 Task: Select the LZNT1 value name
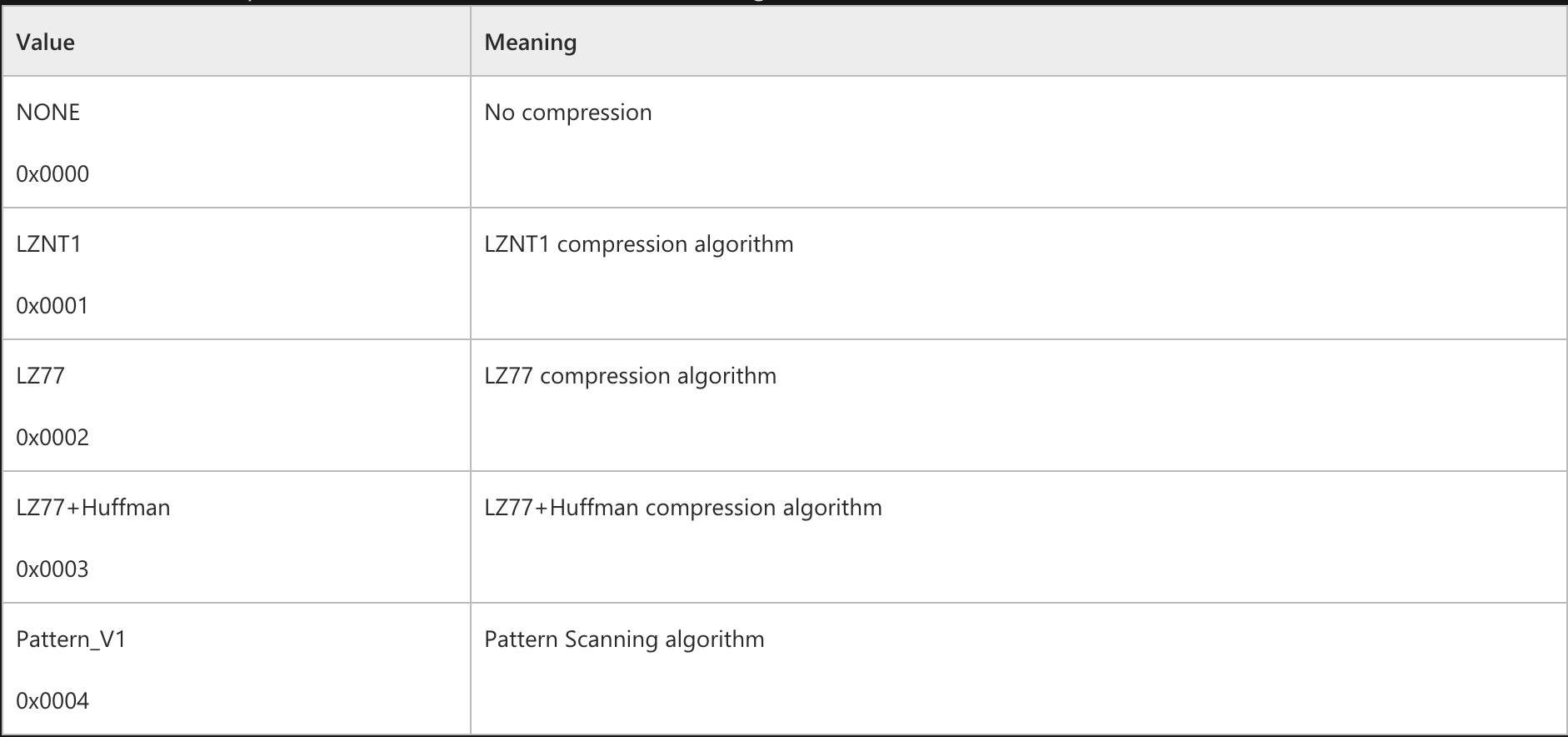(49, 244)
